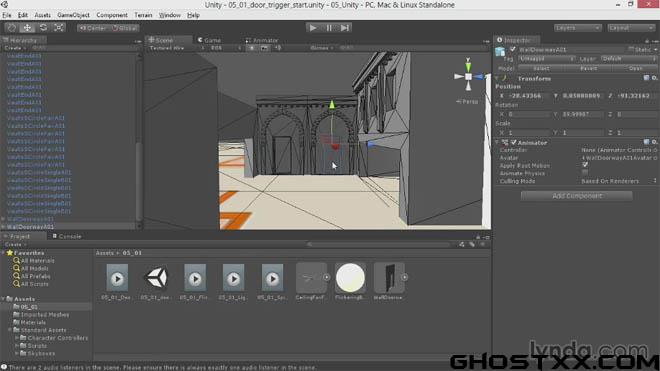Click the Pause button in the toolbar
The width and height of the screenshot is (660, 371).
[x=329, y=28]
